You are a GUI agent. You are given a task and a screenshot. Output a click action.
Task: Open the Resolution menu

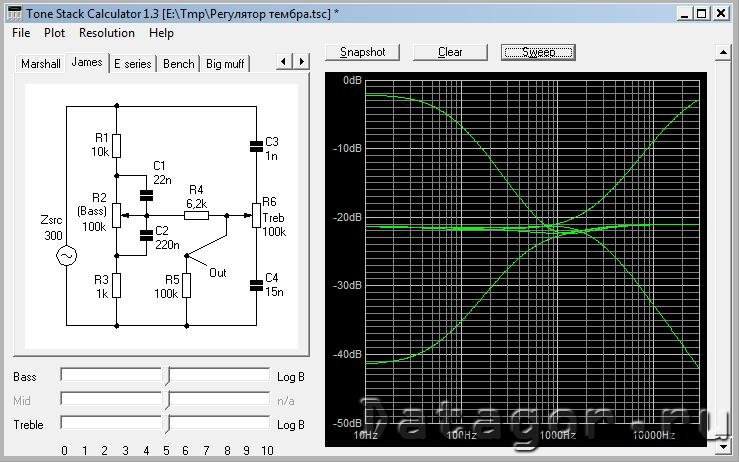[x=107, y=33]
